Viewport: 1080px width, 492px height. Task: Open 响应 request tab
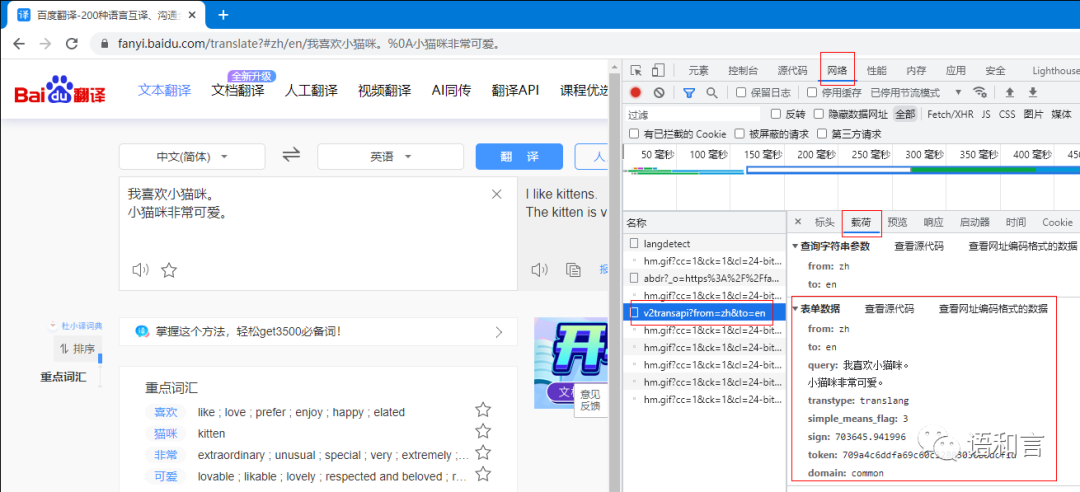click(x=933, y=222)
